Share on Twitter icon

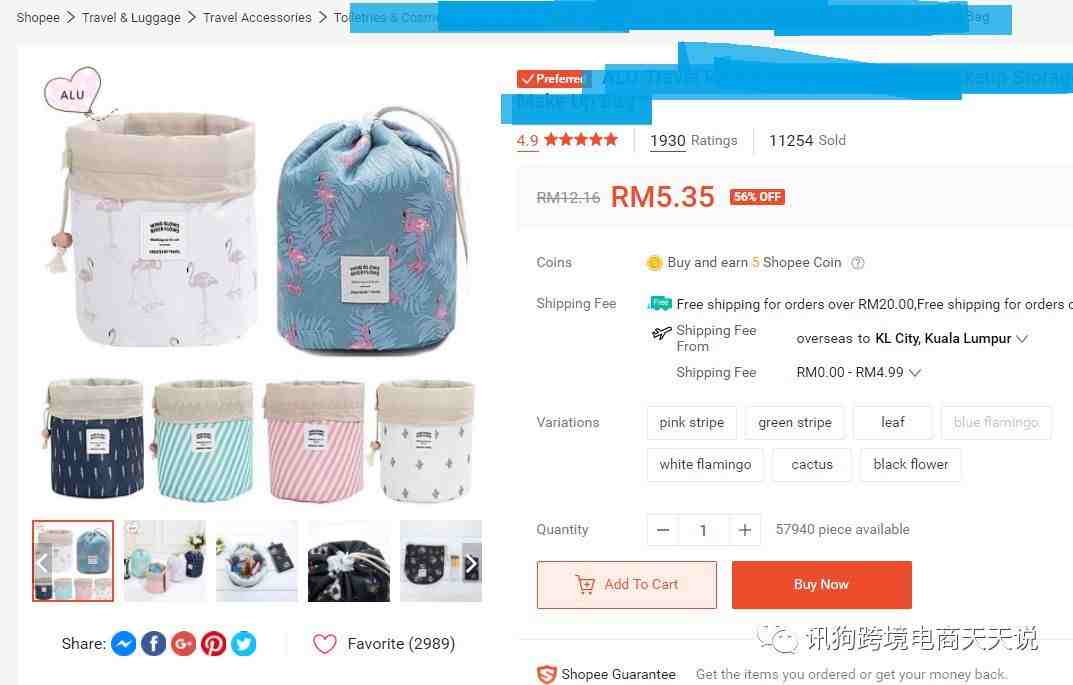pos(244,644)
